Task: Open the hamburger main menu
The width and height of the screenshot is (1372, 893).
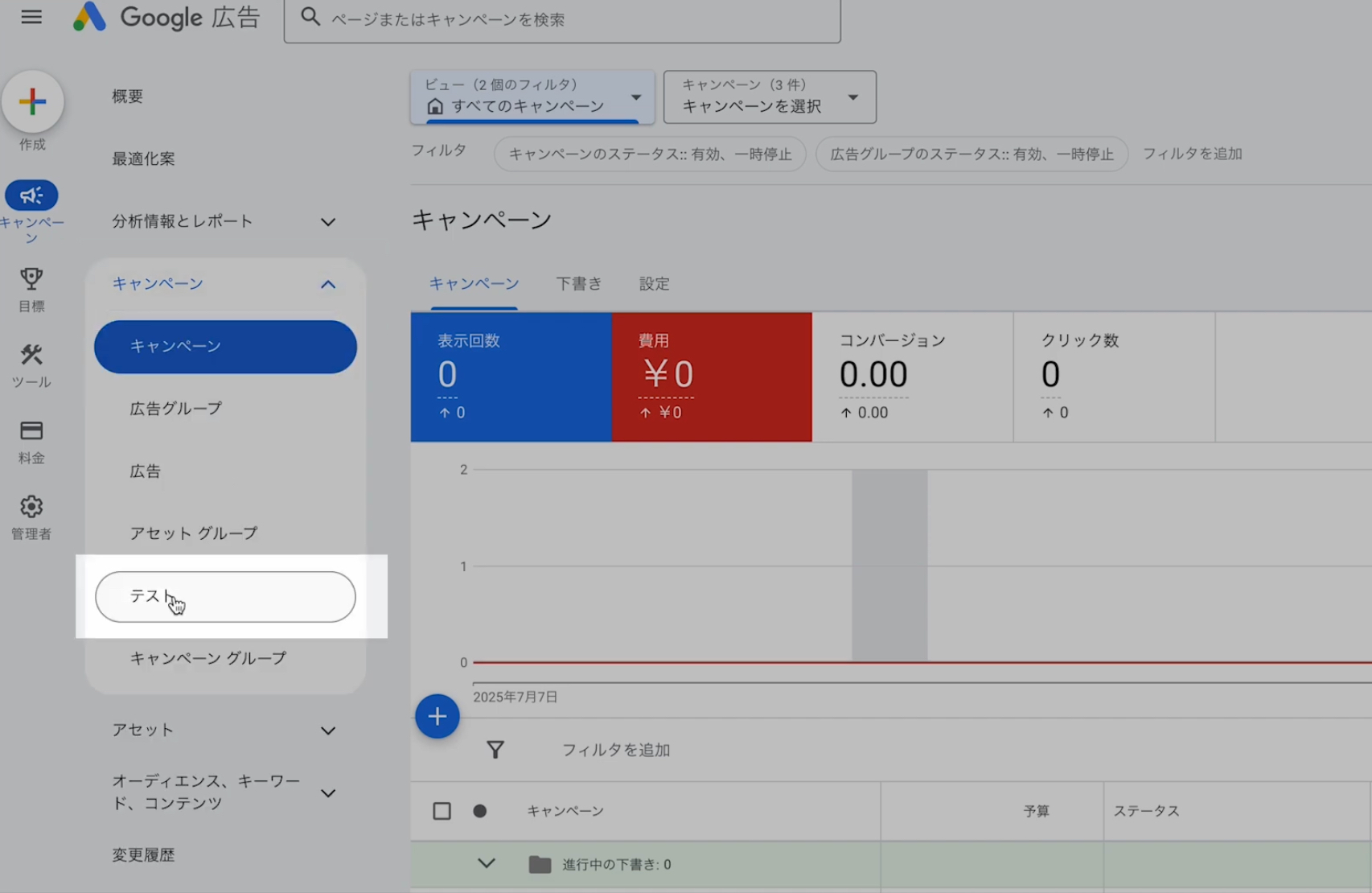Action: tap(31, 17)
